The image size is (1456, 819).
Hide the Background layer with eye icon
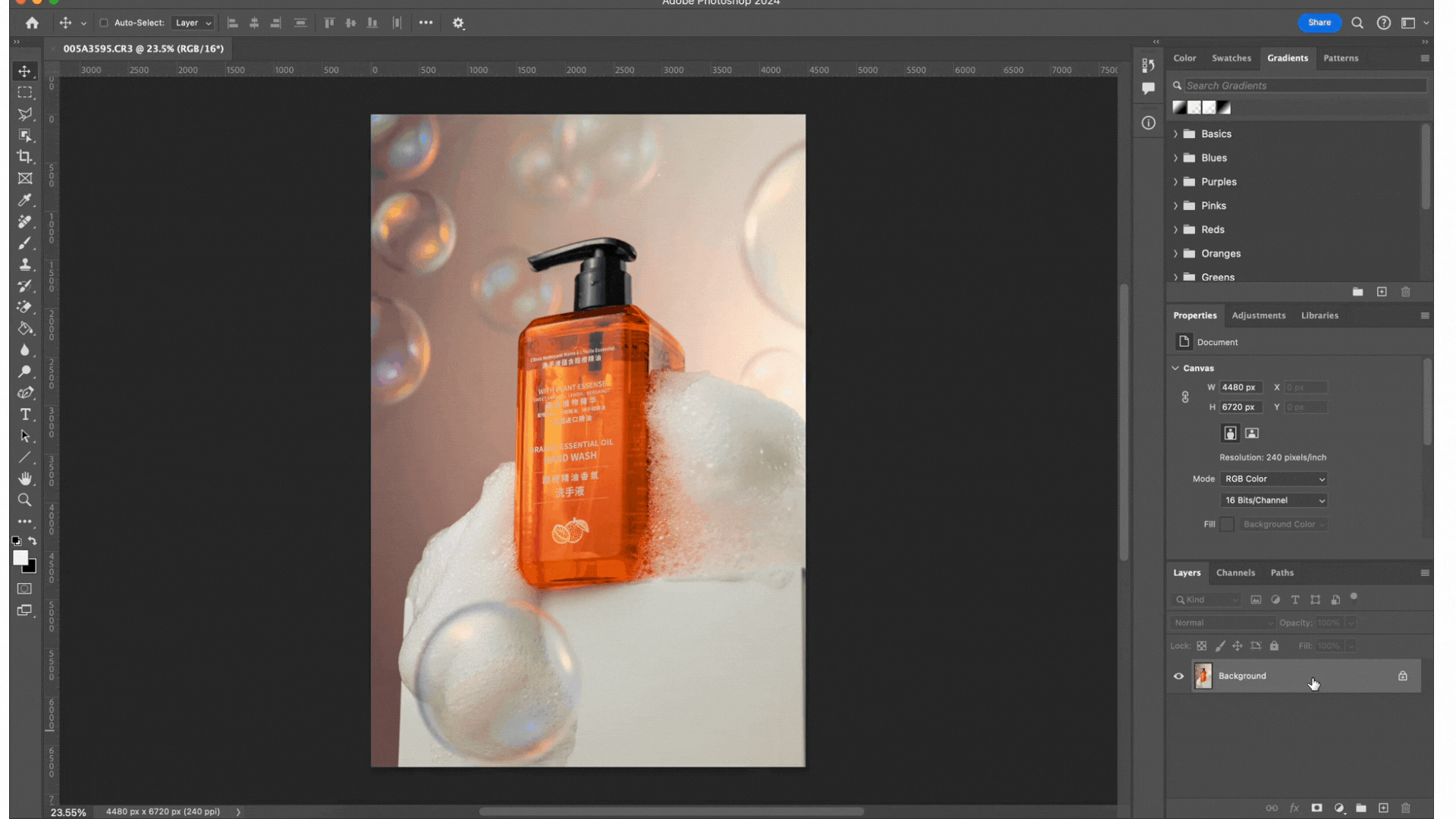[1178, 676]
